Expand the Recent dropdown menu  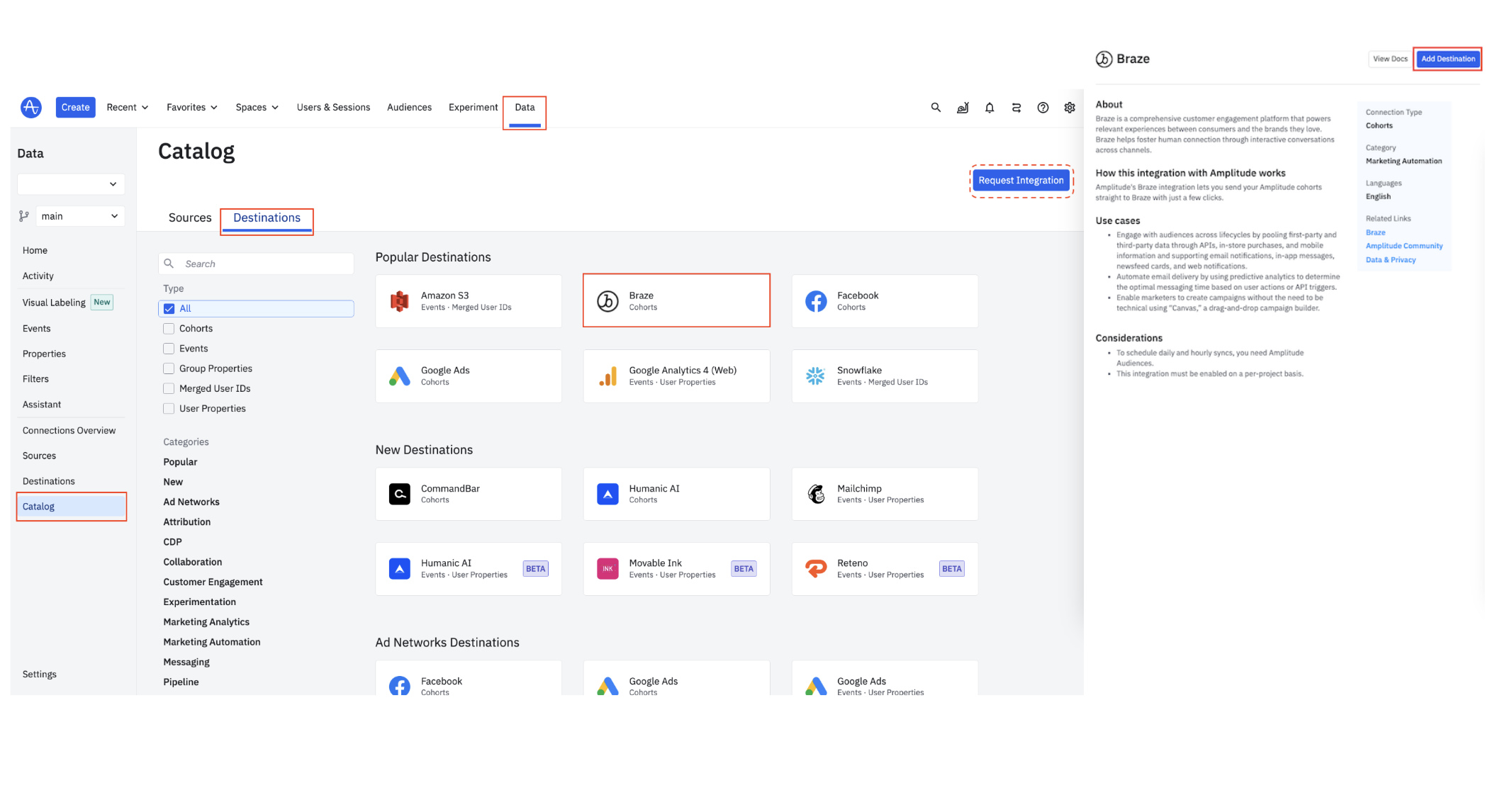click(128, 107)
